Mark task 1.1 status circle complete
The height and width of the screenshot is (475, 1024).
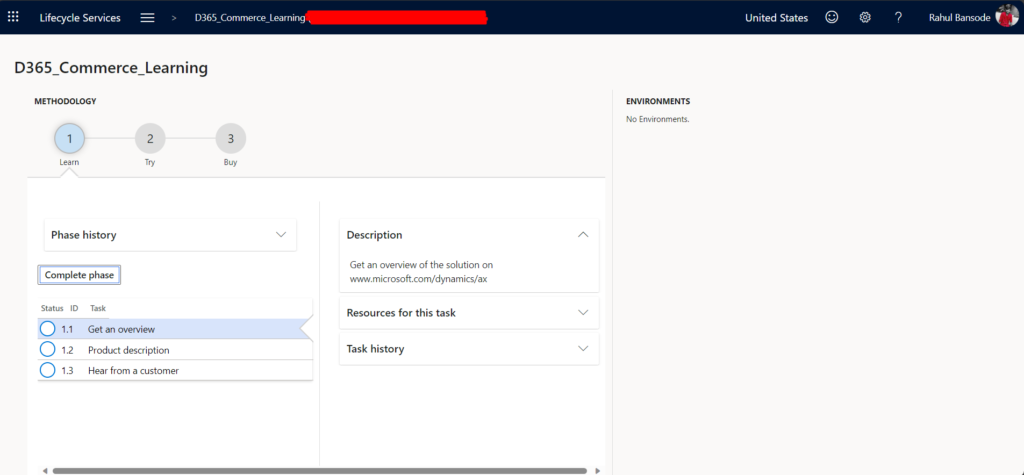[48, 329]
